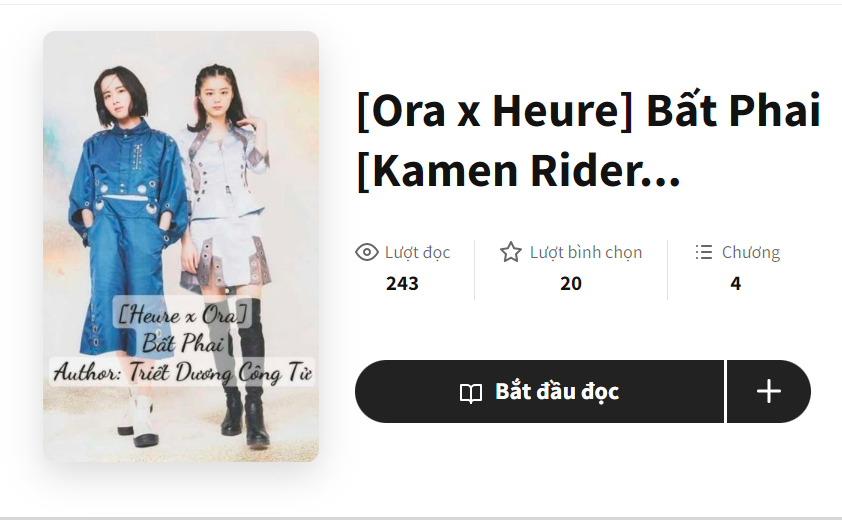
Task: Start reading with Bắt đầu đọc button
Action: [539, 392]
